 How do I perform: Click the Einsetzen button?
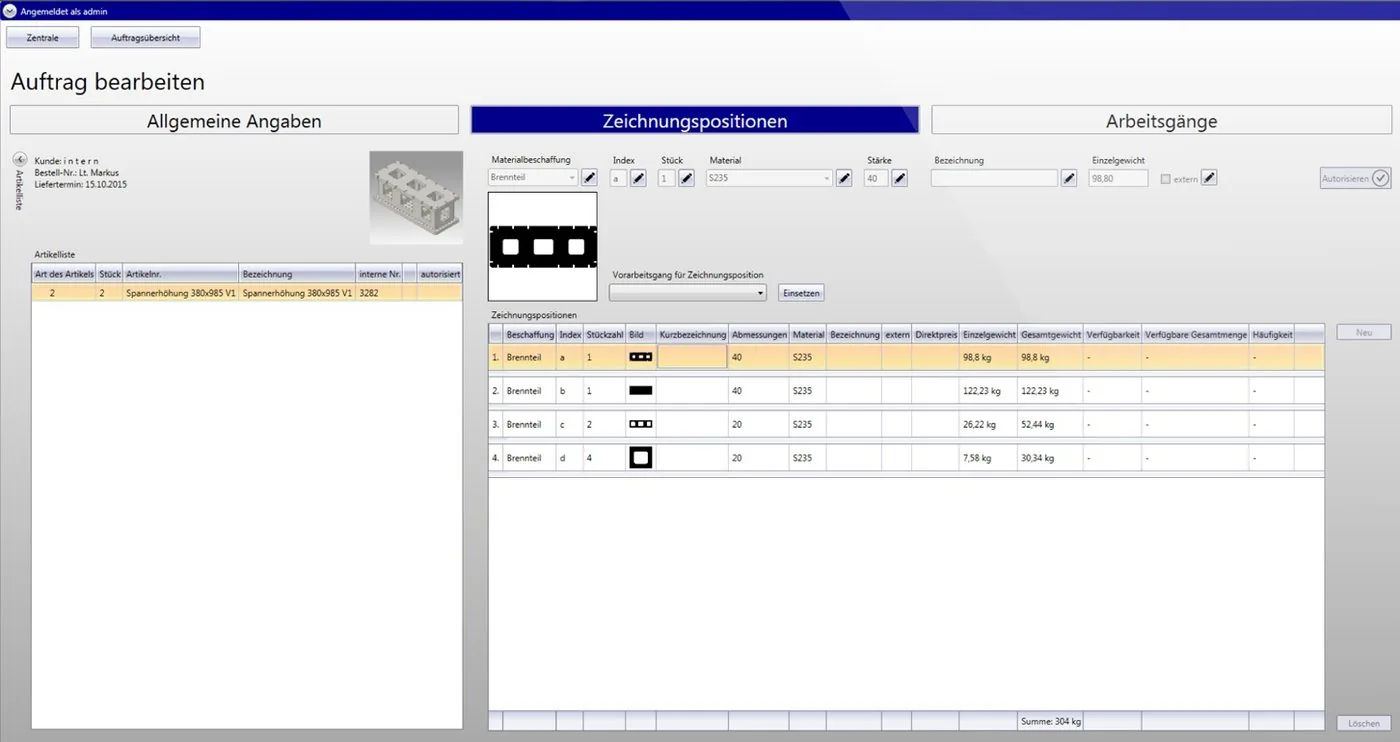click(801, 293)
